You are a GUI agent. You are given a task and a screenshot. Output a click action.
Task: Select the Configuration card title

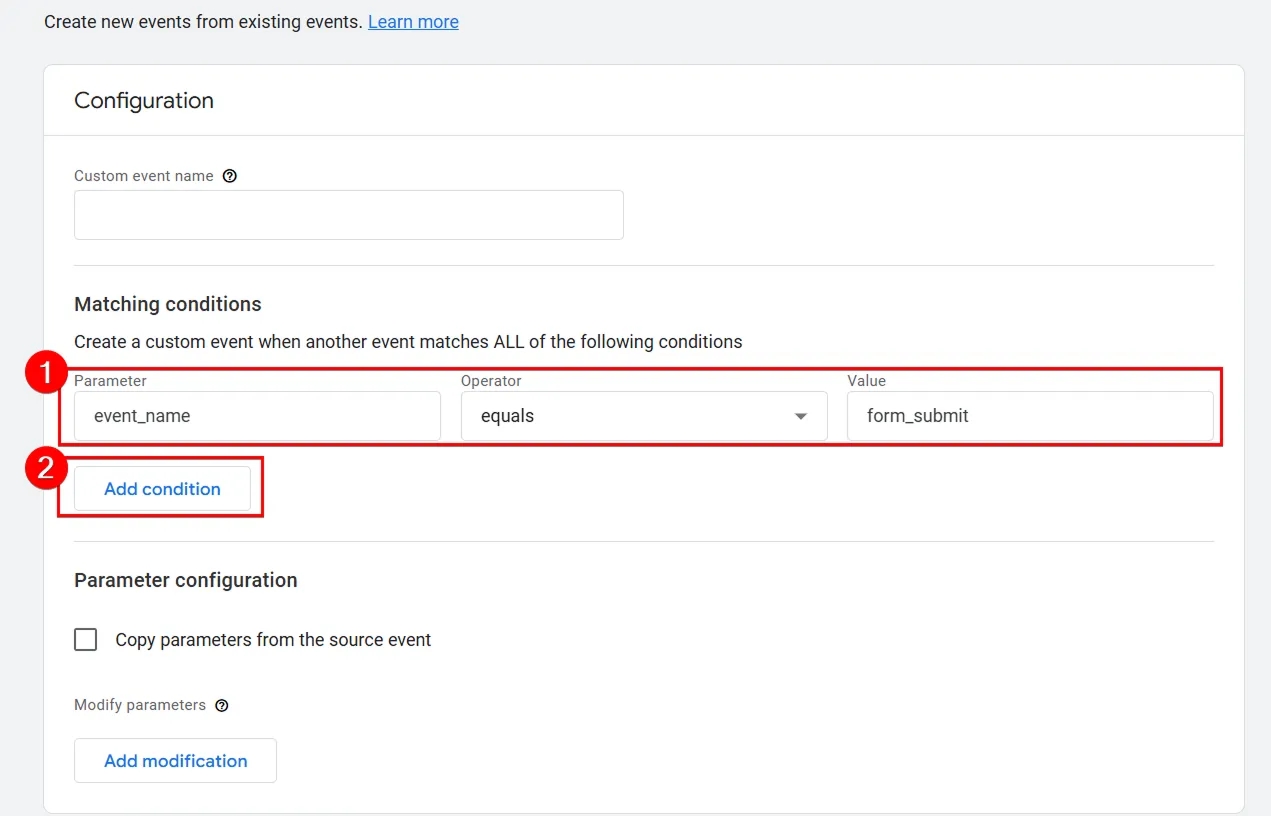144,100
